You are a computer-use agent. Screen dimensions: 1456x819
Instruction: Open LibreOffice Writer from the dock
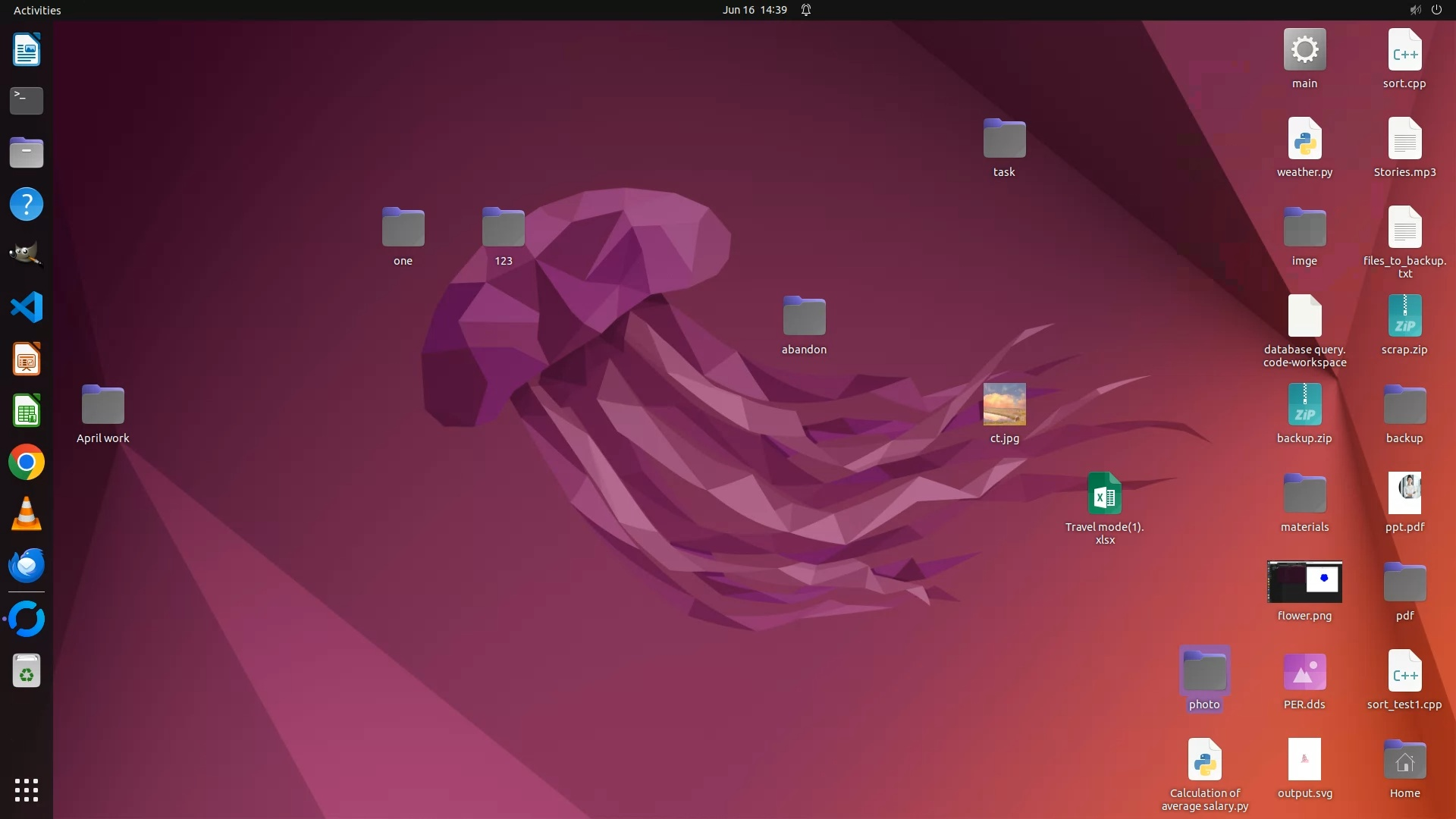[27, 50]
